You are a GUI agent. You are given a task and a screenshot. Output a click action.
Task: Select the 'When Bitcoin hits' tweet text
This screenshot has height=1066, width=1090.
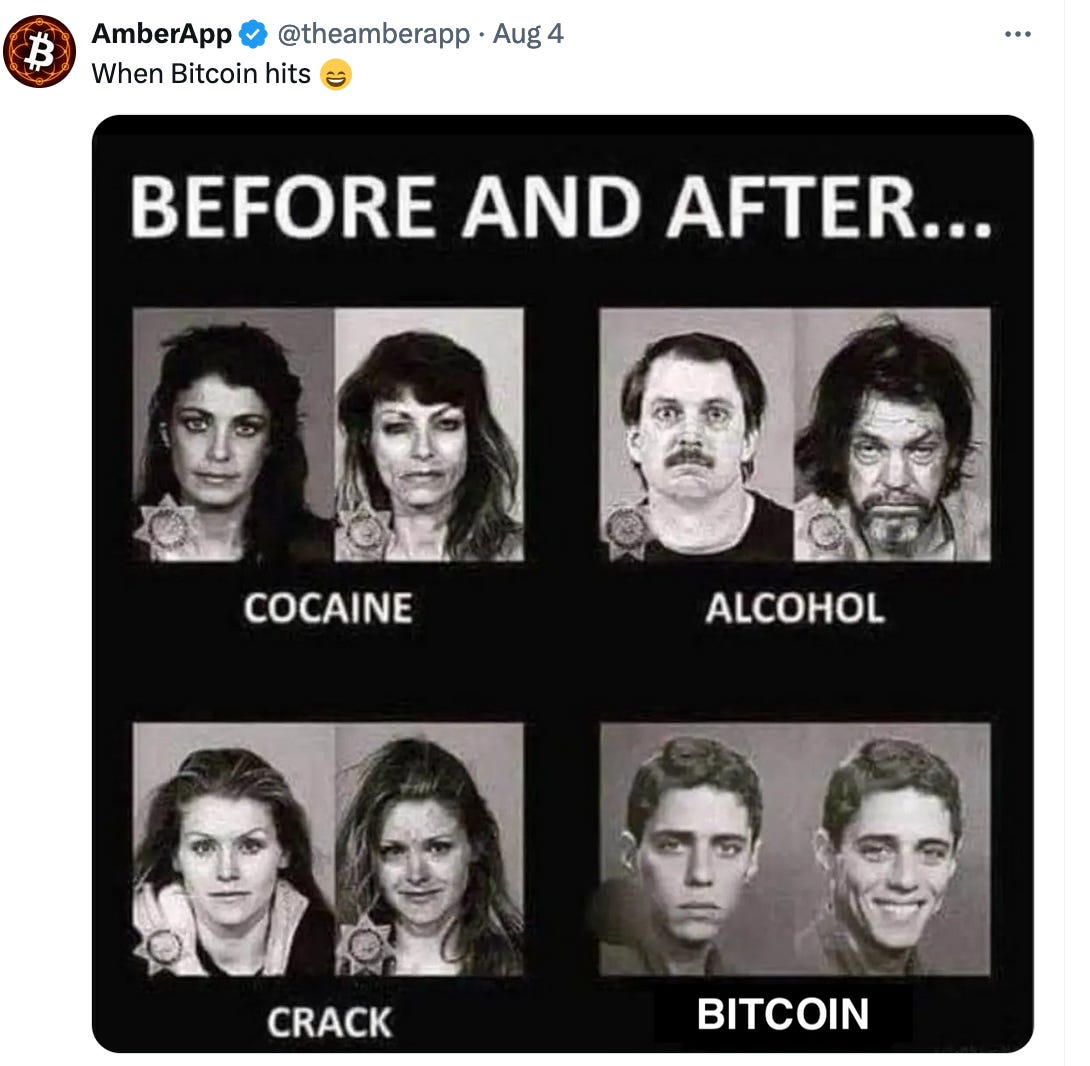(201, 74)
